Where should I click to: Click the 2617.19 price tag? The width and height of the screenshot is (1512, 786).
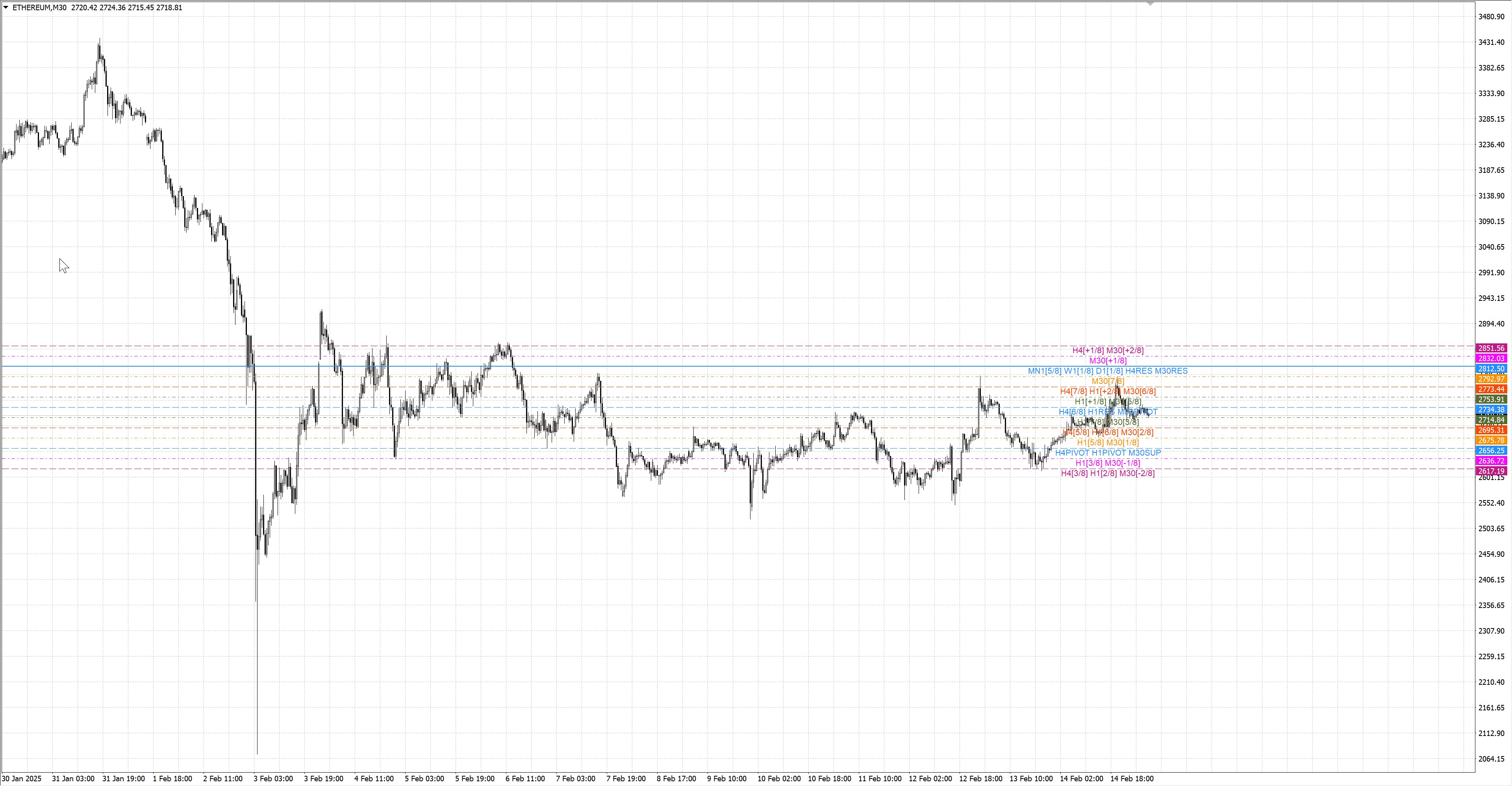coord(1491,471)
